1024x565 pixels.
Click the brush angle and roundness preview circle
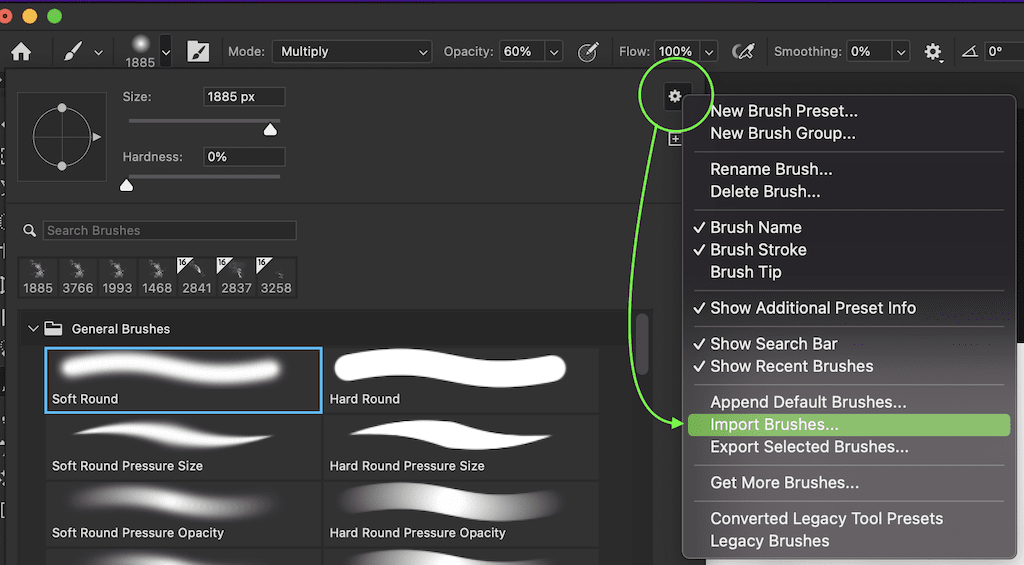(x=62, y=137)
